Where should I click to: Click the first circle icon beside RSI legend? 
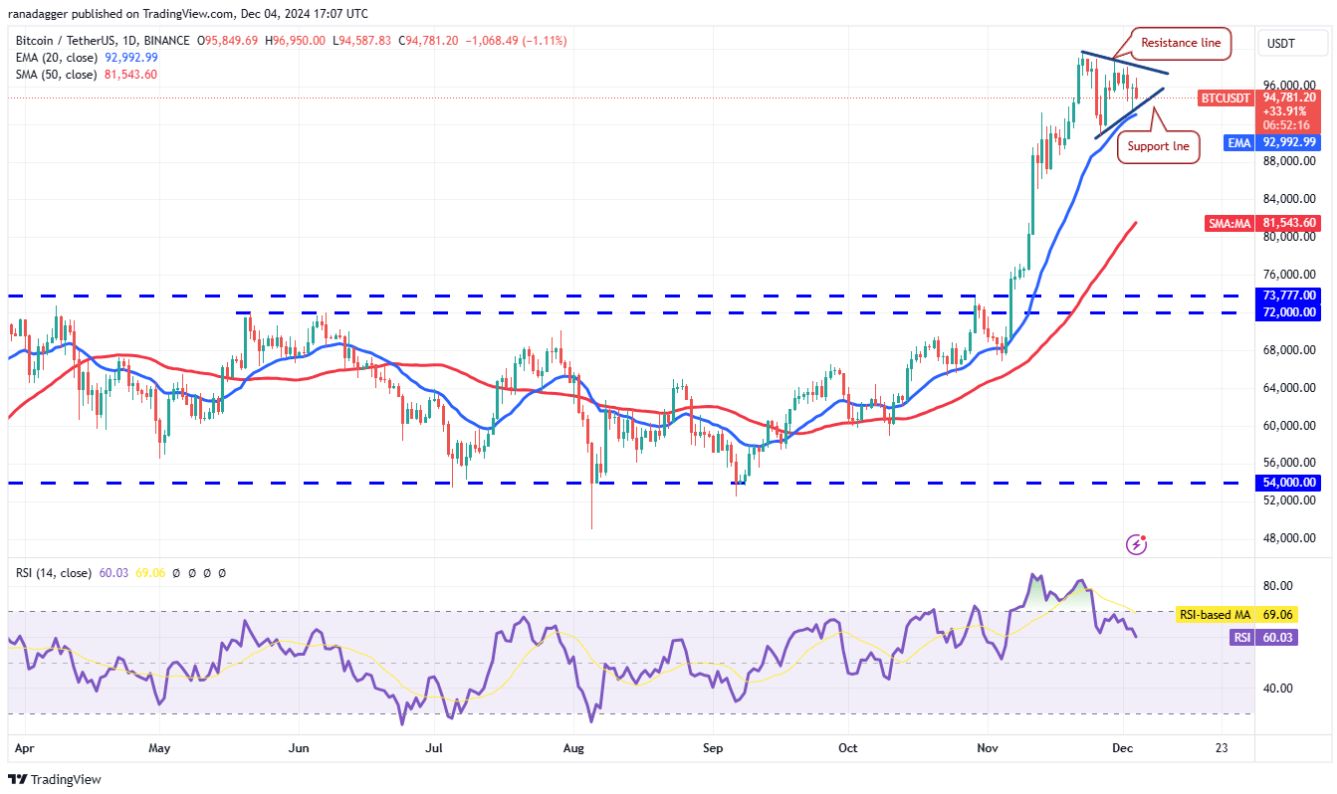coord(176,573)
